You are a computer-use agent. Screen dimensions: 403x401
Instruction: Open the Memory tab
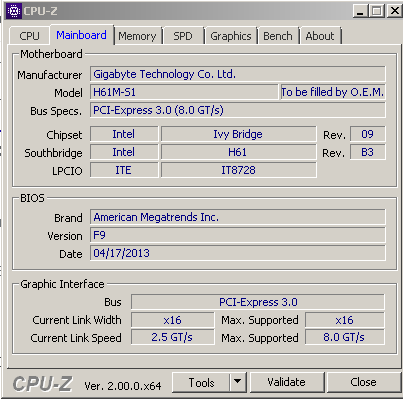coord(137,36)
